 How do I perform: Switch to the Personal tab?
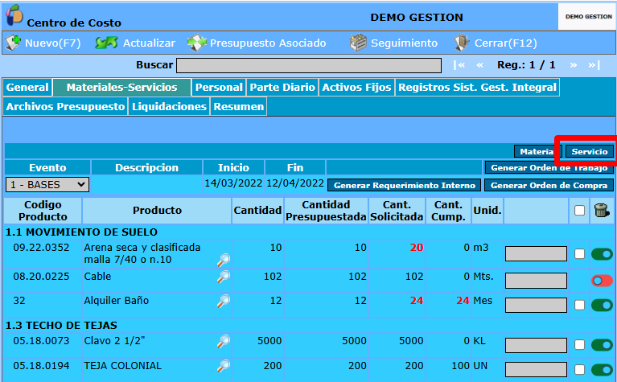point(219,87)
